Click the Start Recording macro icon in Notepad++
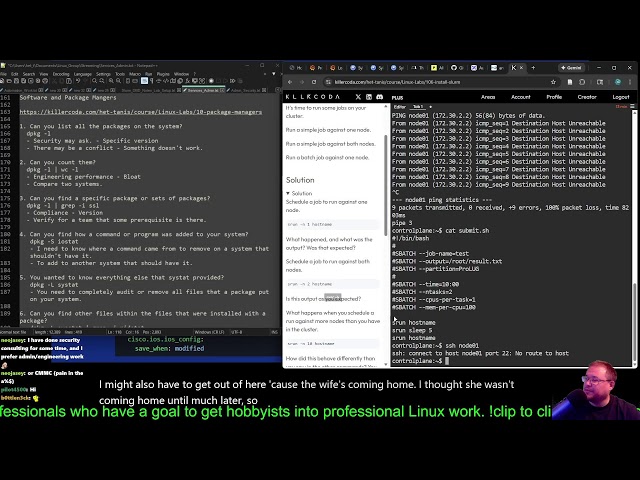The height and width of the screenshot is (480, 640). click(211, 81)
